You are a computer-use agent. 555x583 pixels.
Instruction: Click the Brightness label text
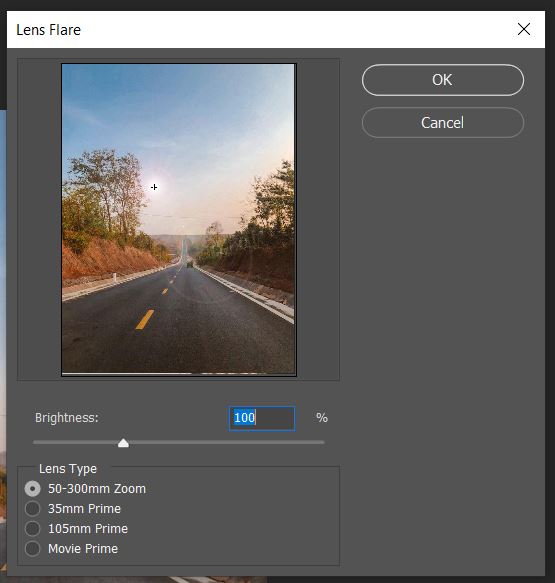point(67,418)
